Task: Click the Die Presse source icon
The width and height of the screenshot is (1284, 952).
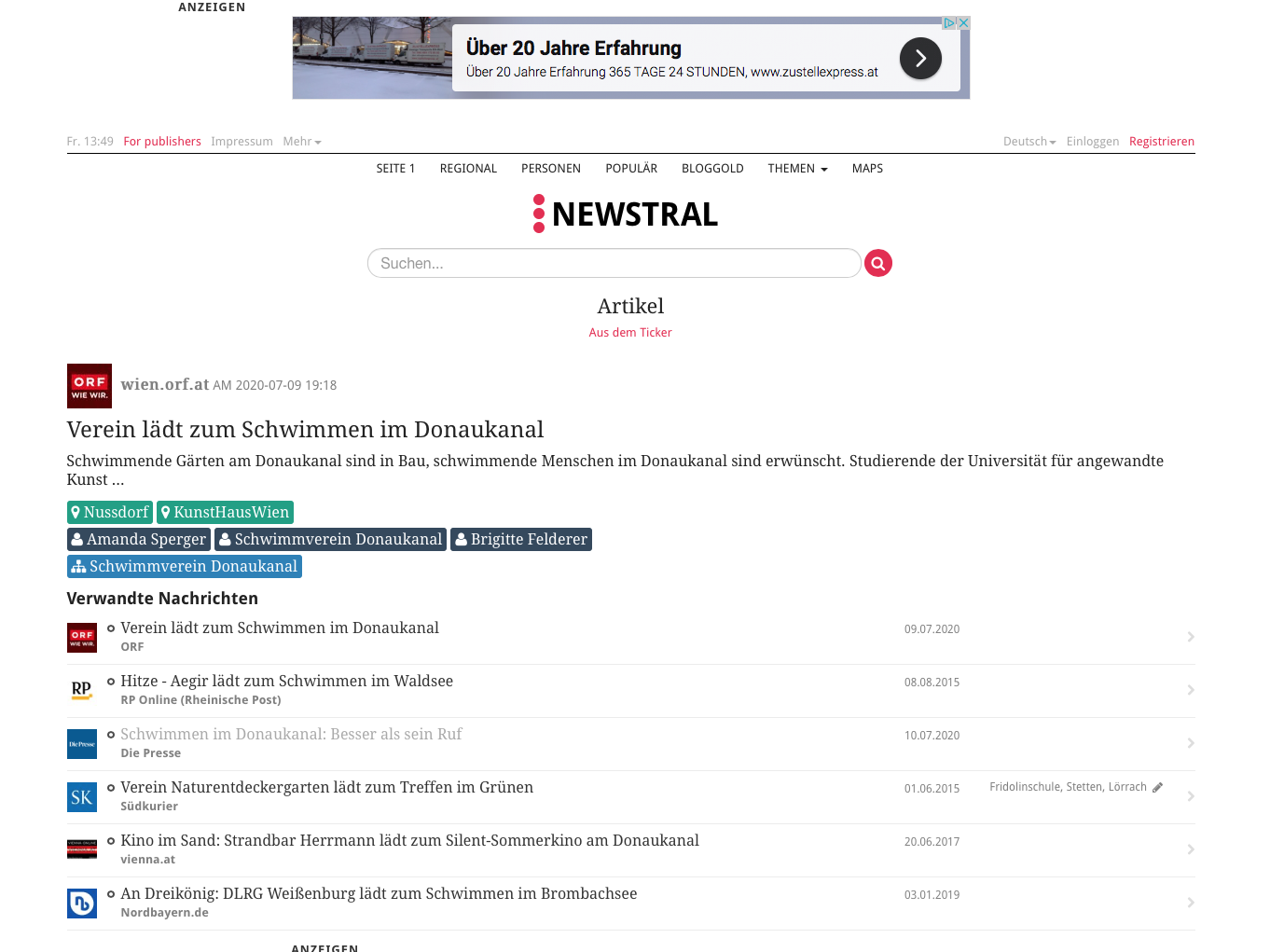Action: 82,744
